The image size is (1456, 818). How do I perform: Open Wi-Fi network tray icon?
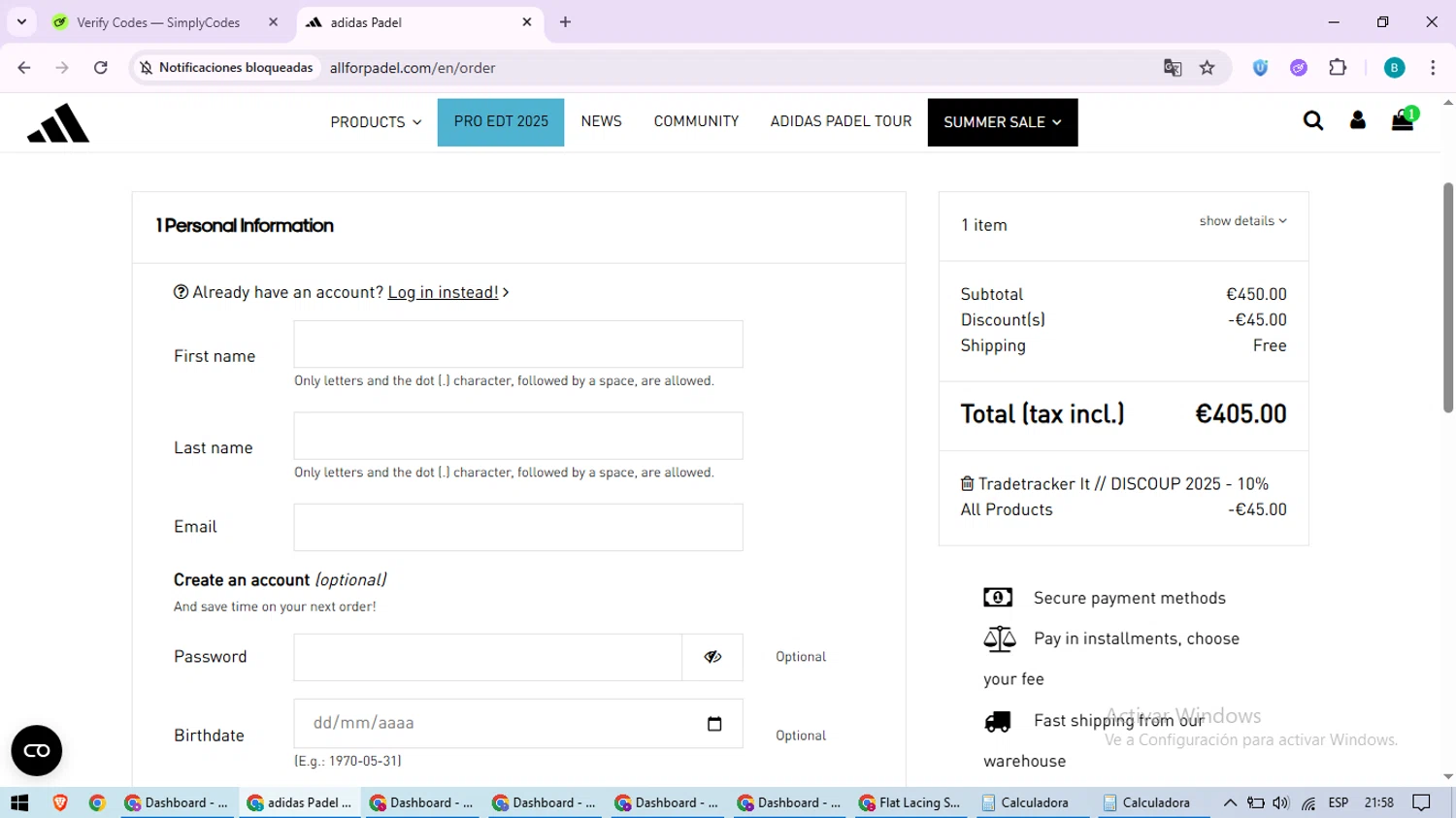click(x=1308, y=802)
